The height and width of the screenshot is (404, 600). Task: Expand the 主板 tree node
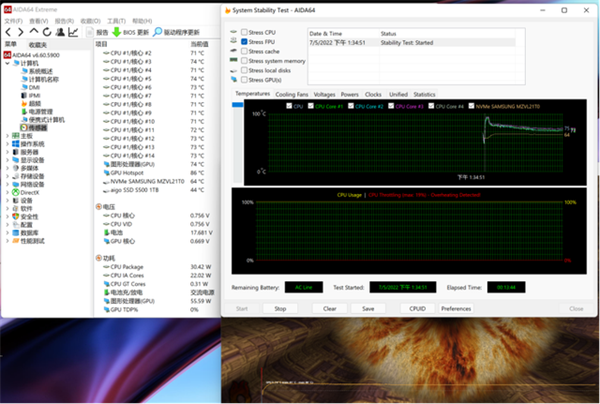pos(7,136)
